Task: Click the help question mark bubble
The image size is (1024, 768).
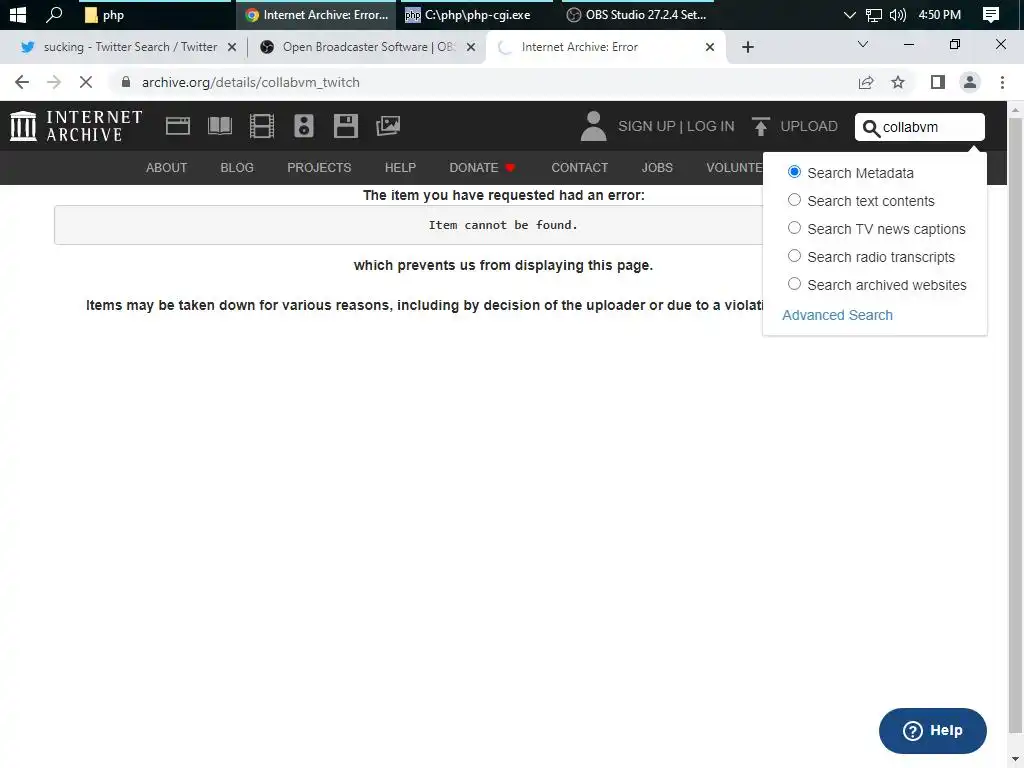Action: 933,730
